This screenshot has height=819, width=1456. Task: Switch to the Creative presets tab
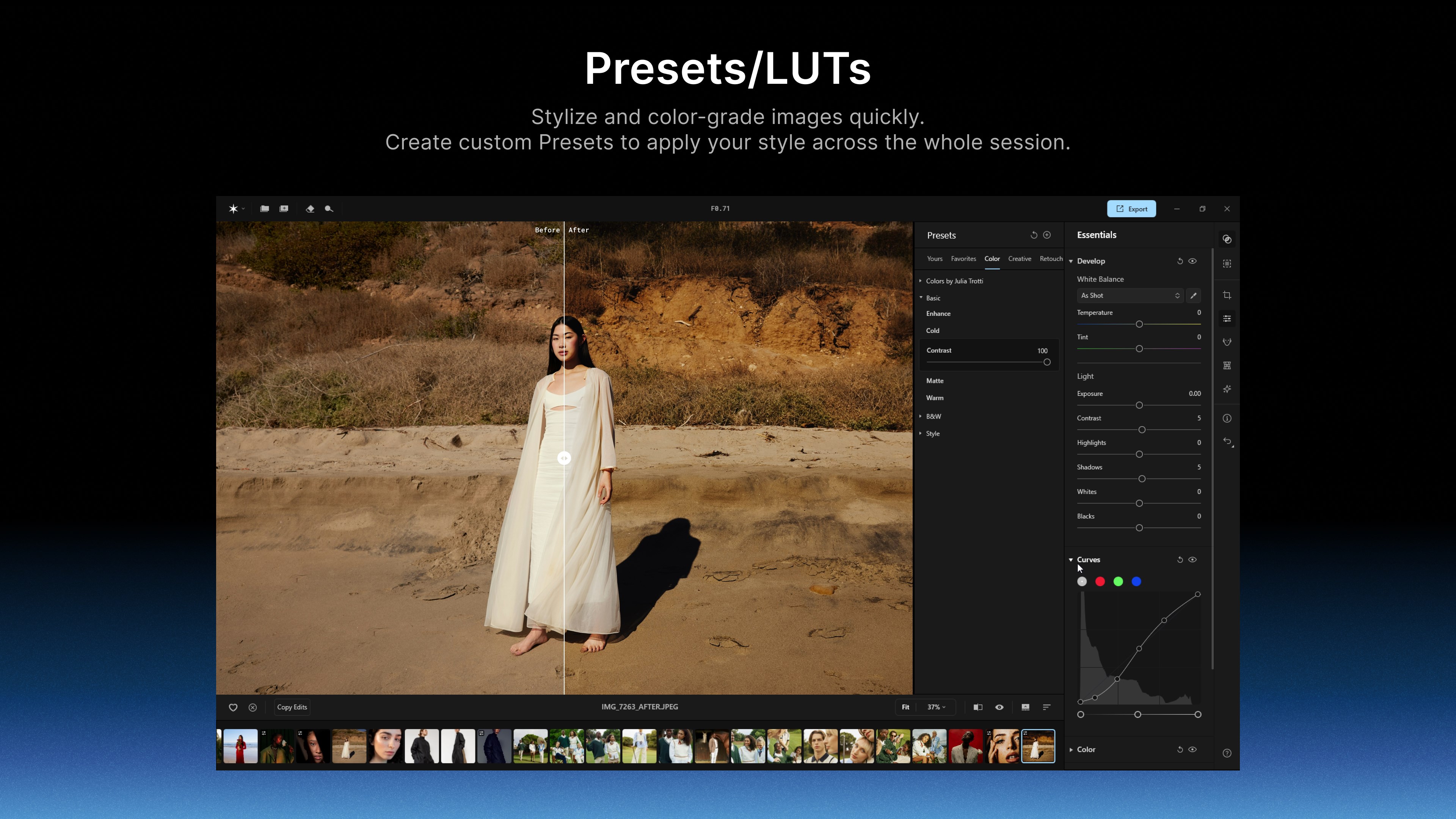pyautogui.click(x=1019, y=259)
